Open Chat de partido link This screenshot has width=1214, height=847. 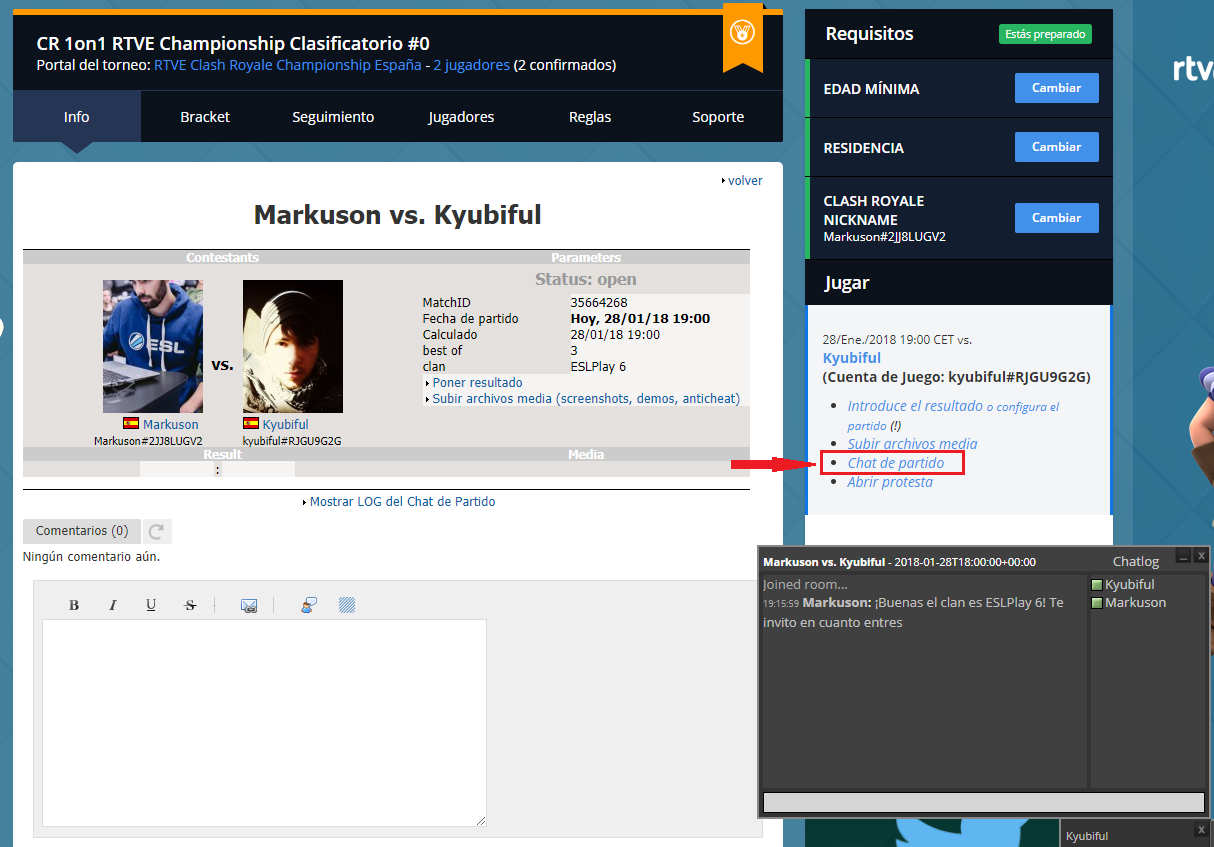tap(896, 463)
